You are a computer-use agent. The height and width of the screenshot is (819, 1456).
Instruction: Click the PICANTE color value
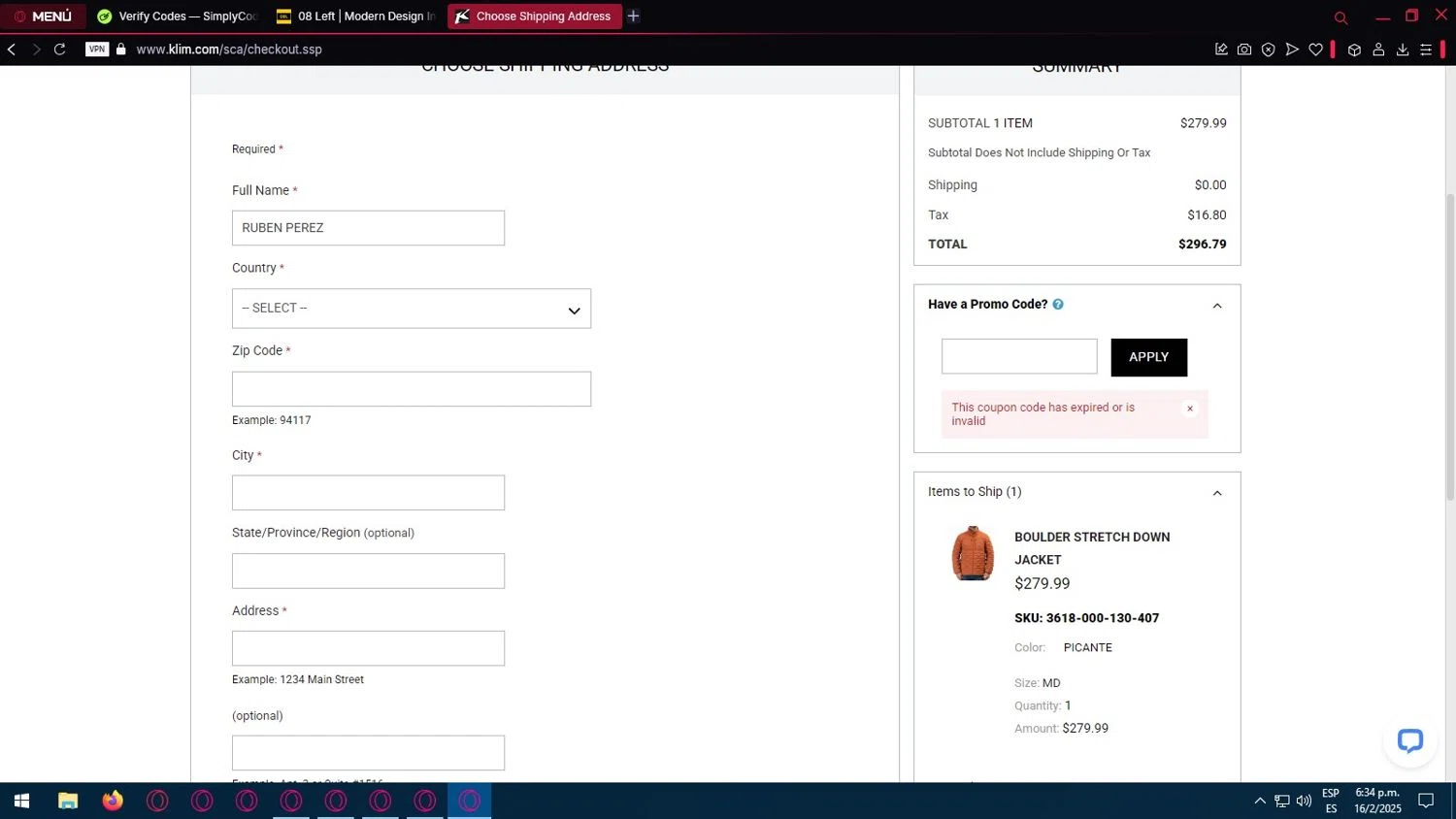click(x=1087, y=648)
